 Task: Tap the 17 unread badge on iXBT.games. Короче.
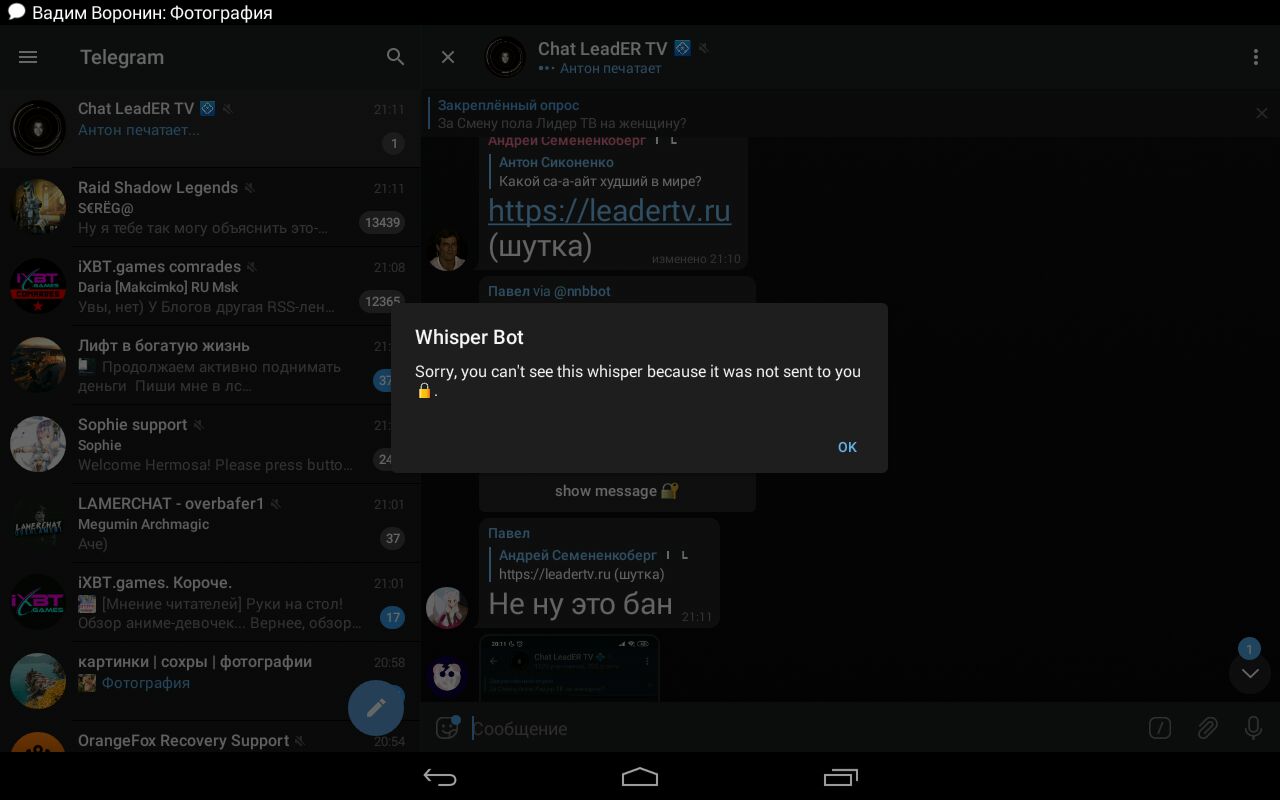tap(393, 617)
